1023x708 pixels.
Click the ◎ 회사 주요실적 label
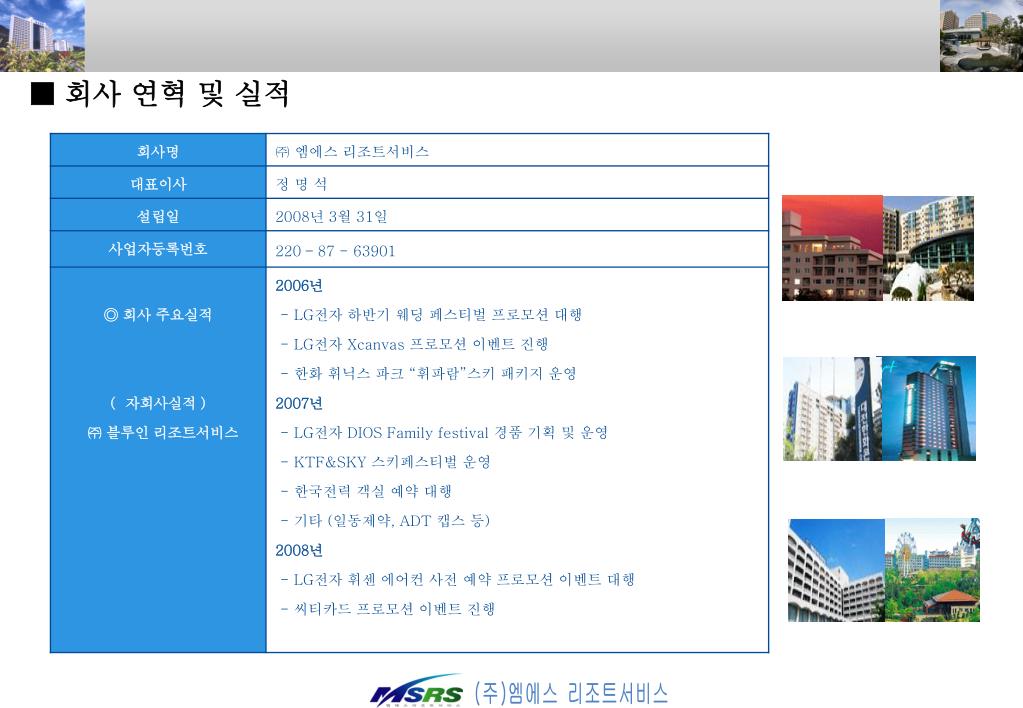(x=158, y=315)
